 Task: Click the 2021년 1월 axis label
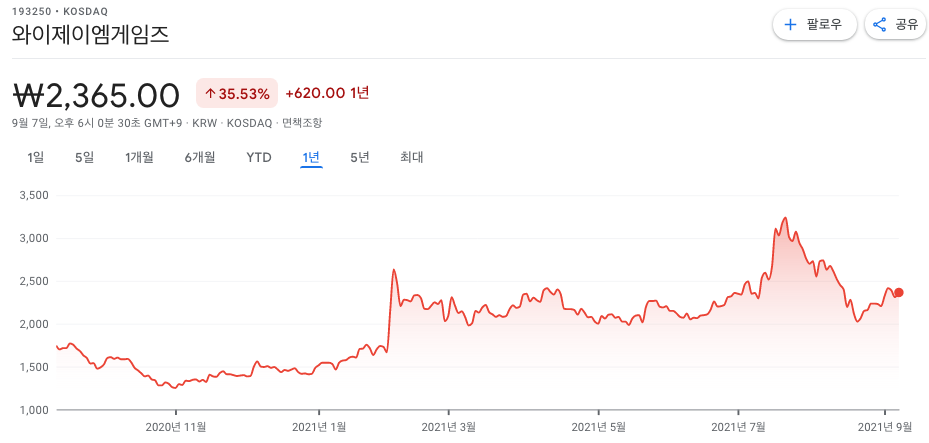tap(320, 426)
